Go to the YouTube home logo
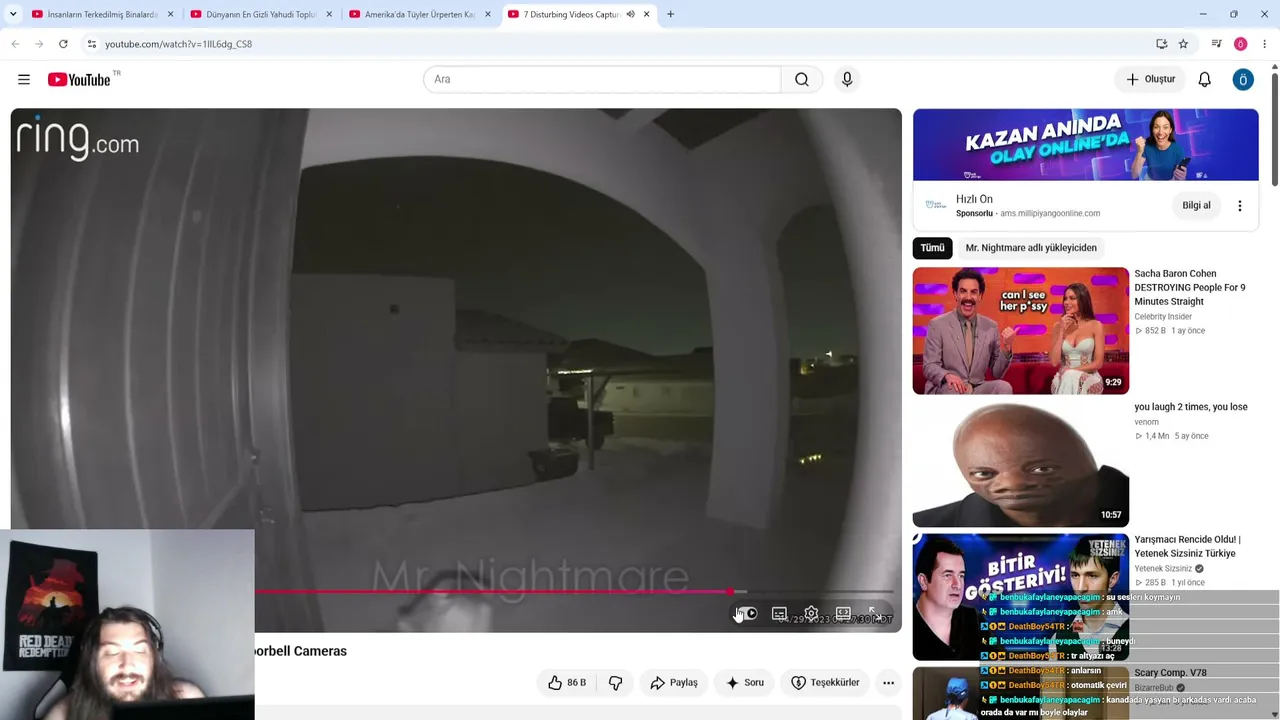1280x720 pixels. [x=79, y=80]
